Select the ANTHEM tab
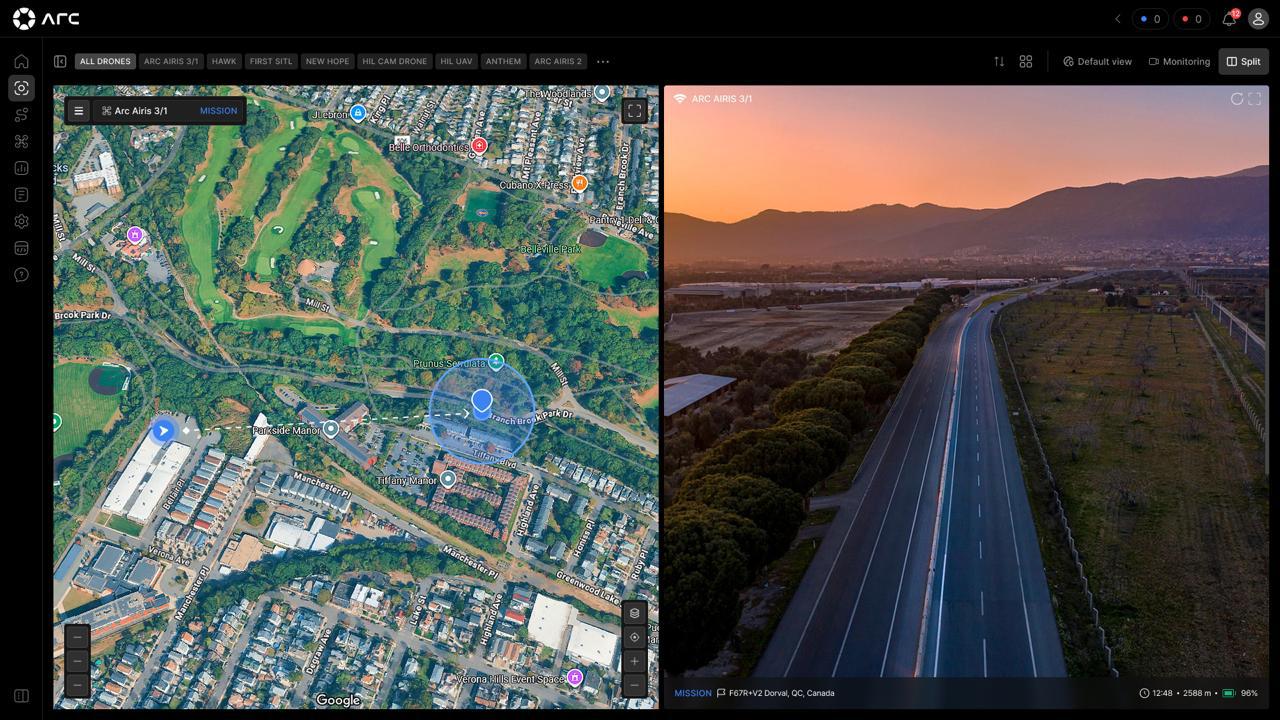The width and height of the screenshot is (1280, 720). coord(503,61)
